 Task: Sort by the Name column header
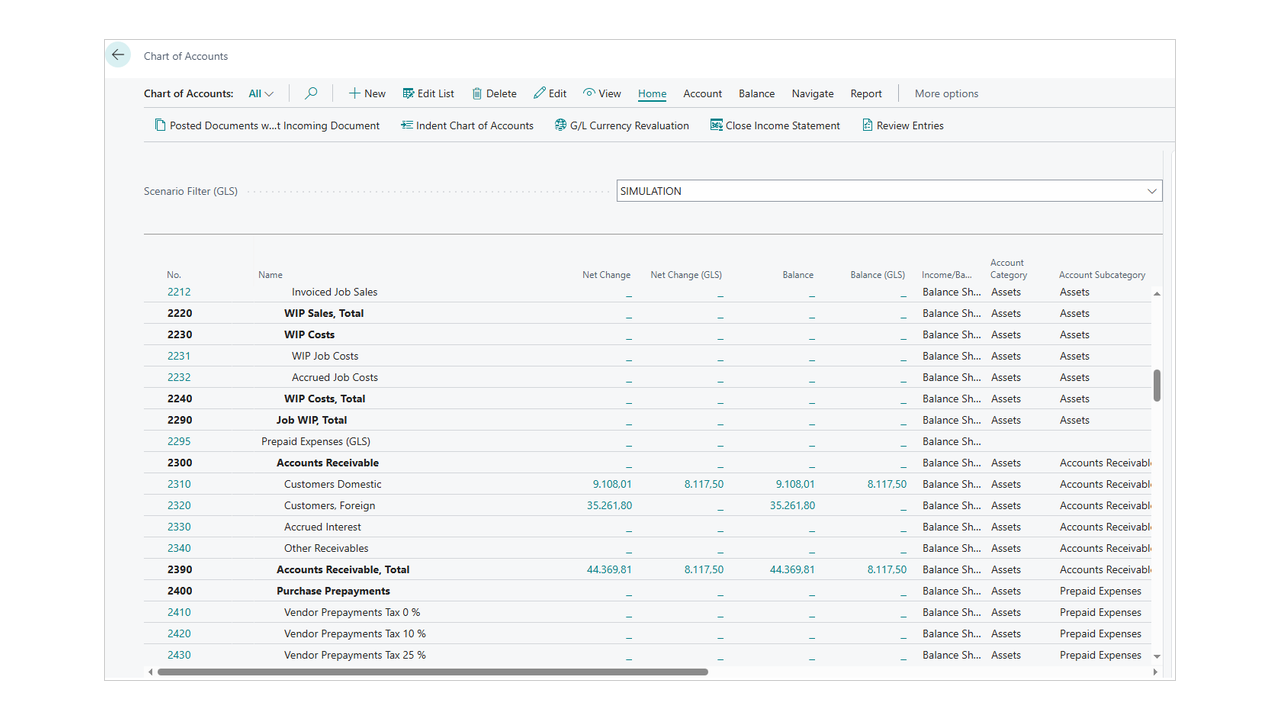click(270, 274)
